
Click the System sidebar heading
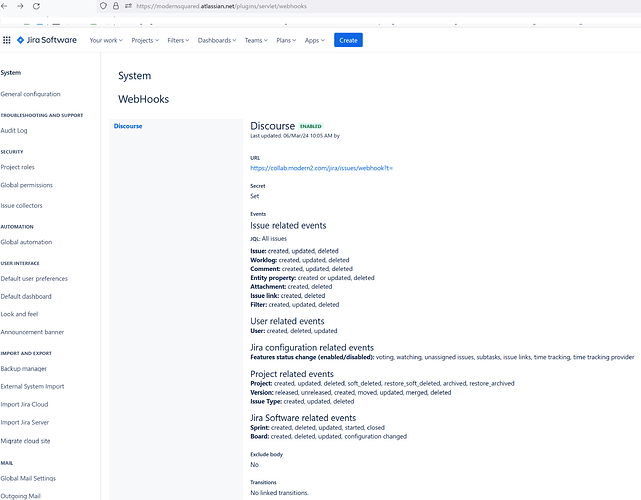(11, 73)
